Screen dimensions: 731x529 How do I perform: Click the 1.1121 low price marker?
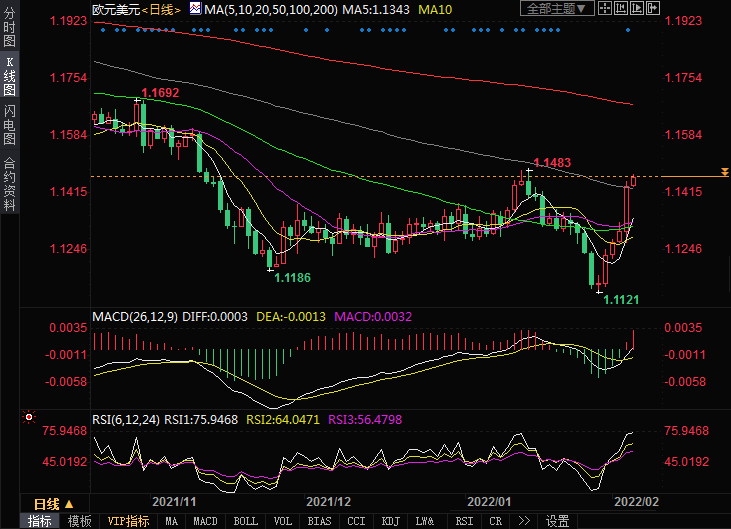621,299
